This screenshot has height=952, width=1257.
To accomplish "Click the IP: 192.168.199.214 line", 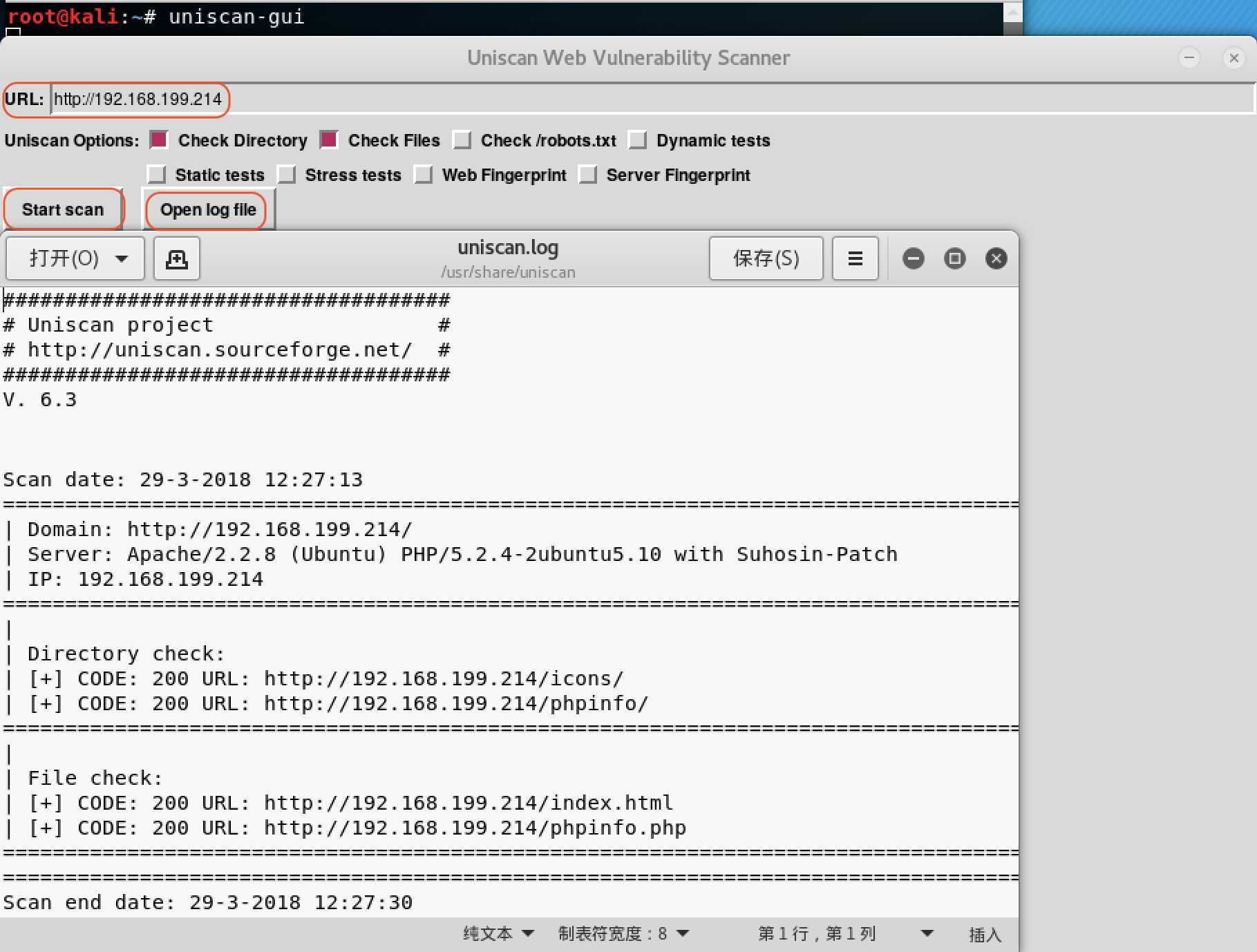I will [x=133, y=579].
